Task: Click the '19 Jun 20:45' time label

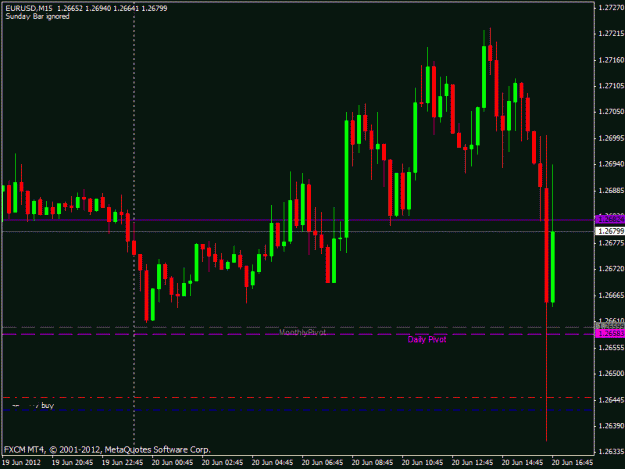Action: 72,462
